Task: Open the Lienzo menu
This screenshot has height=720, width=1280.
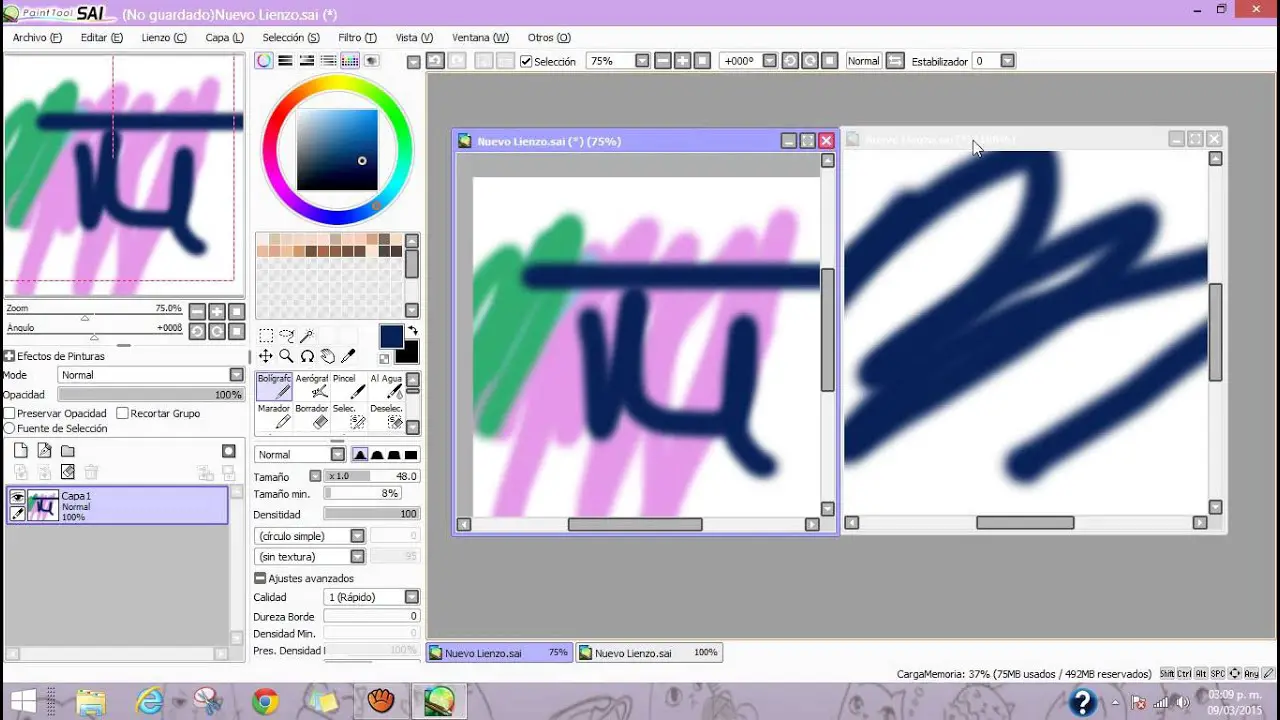Action: point(164,38)
